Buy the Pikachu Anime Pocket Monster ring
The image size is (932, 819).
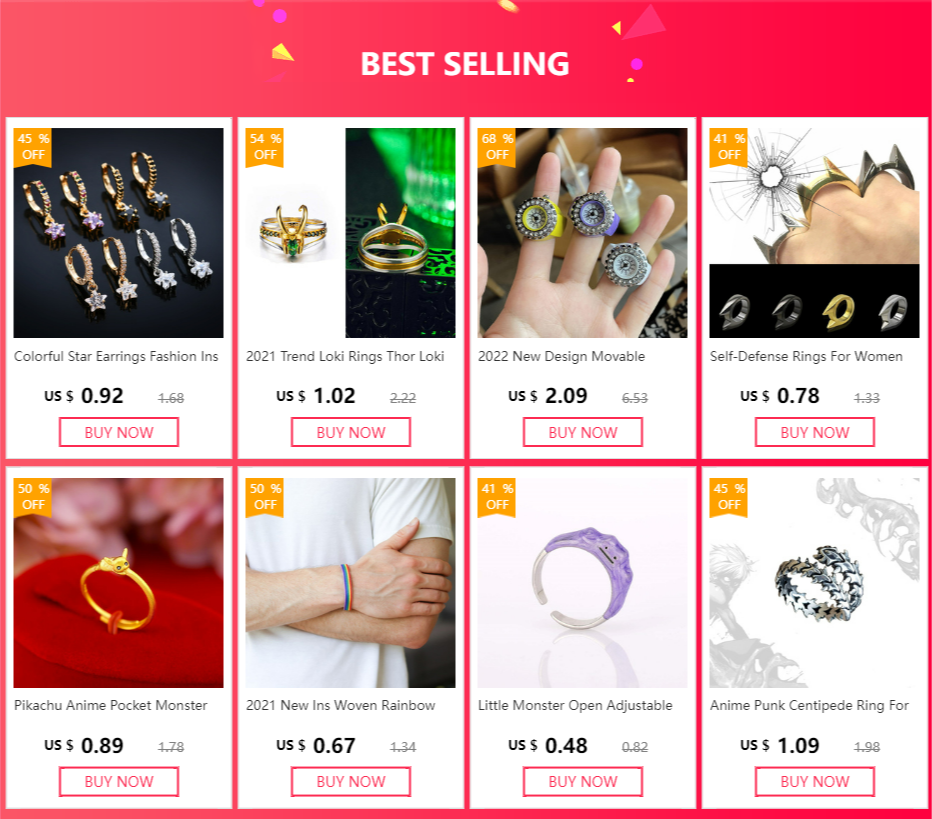[119, 782]
